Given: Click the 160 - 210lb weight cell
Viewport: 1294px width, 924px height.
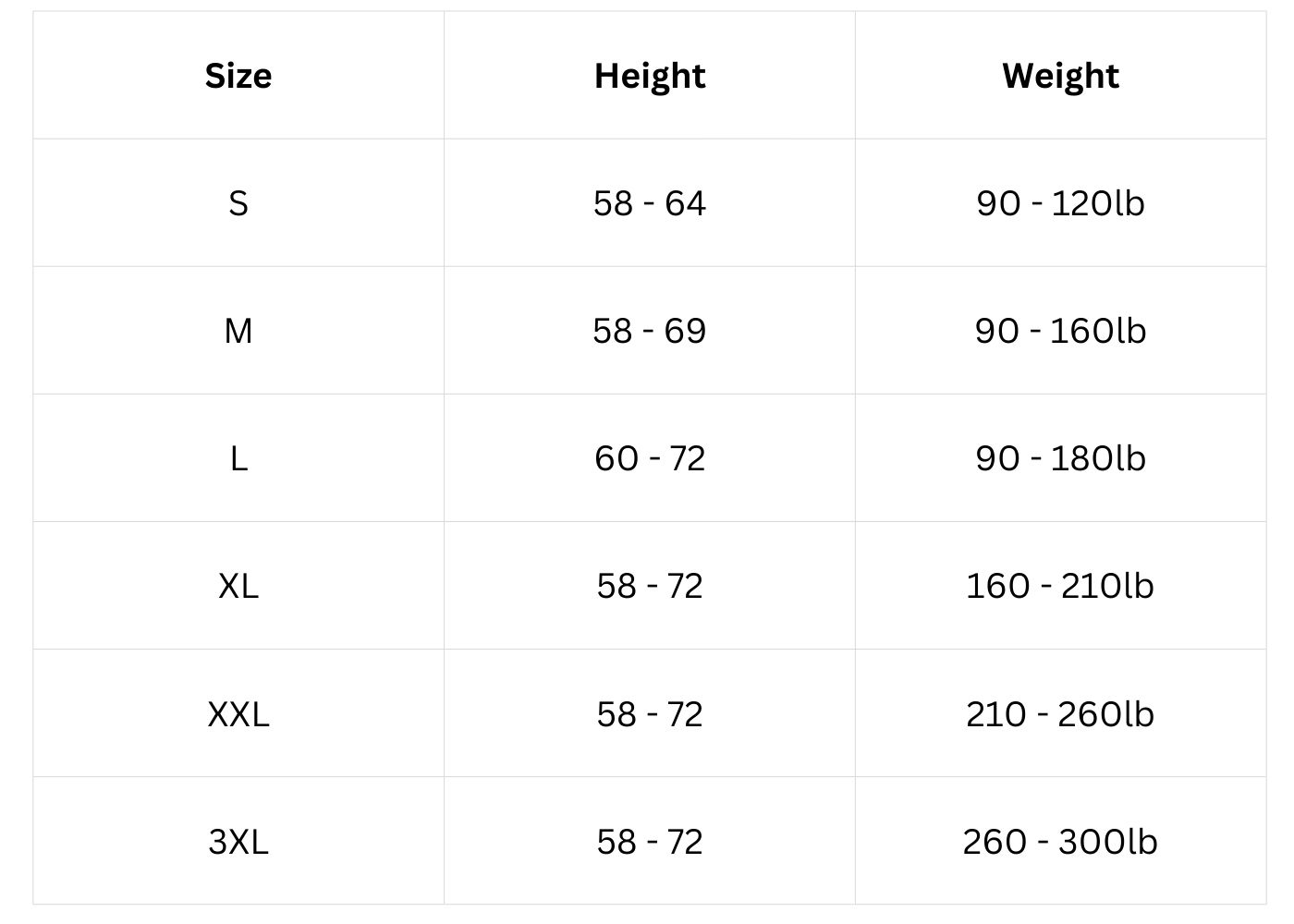Looking at the screenshot, I should tap(1060, 586).
